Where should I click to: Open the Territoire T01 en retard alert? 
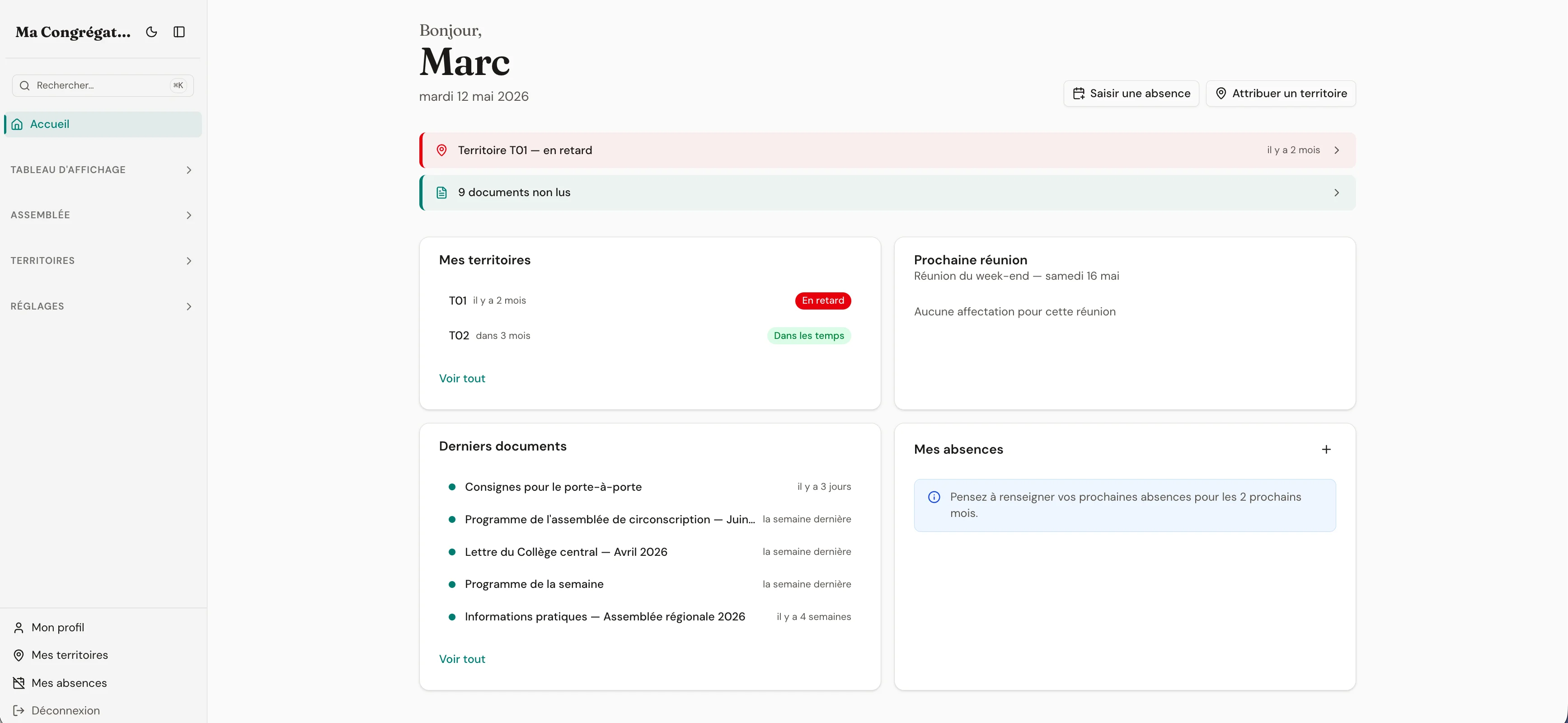[x=887, y=150]
